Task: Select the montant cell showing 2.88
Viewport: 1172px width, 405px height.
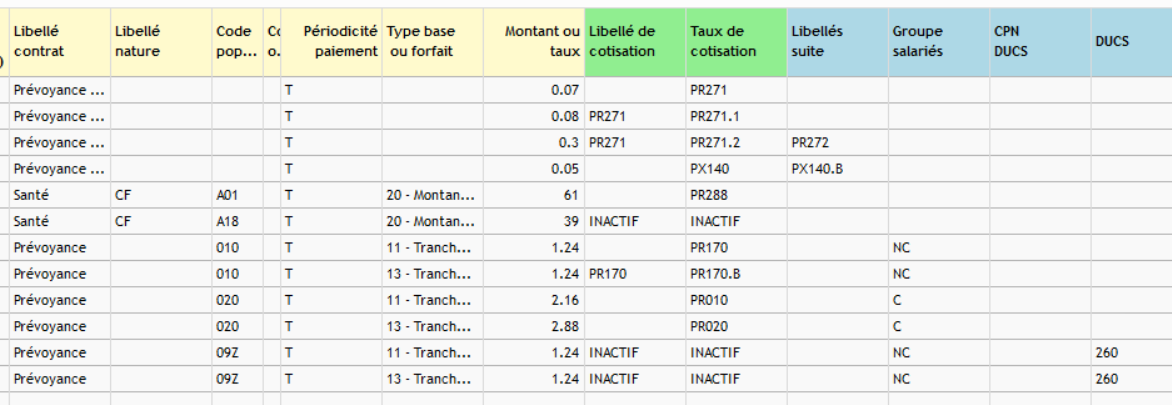Action: [534, 326]
